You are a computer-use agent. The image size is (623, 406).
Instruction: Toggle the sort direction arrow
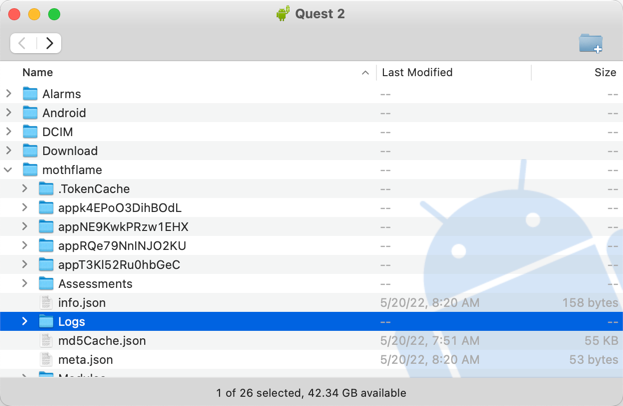tap(365, 73)
